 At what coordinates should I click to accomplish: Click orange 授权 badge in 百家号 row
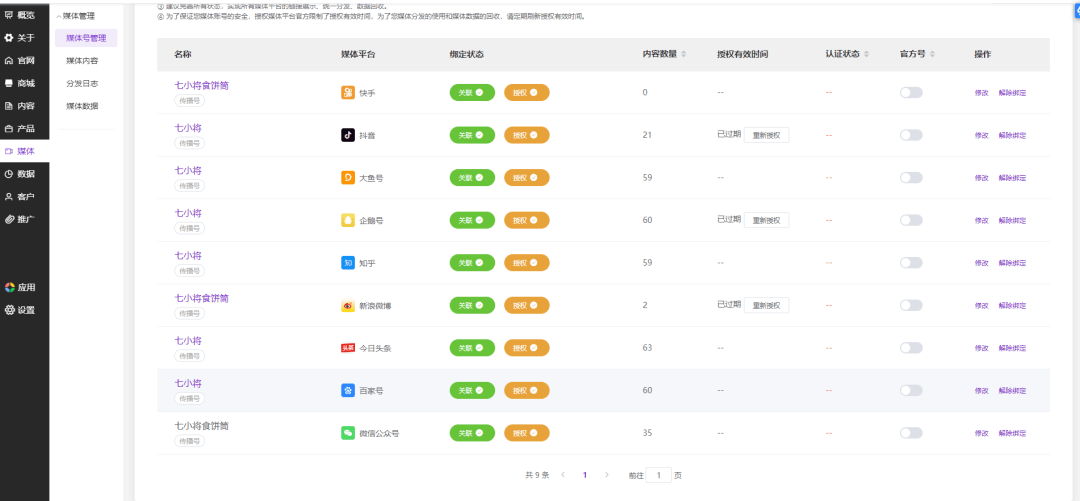coord(526,390)
